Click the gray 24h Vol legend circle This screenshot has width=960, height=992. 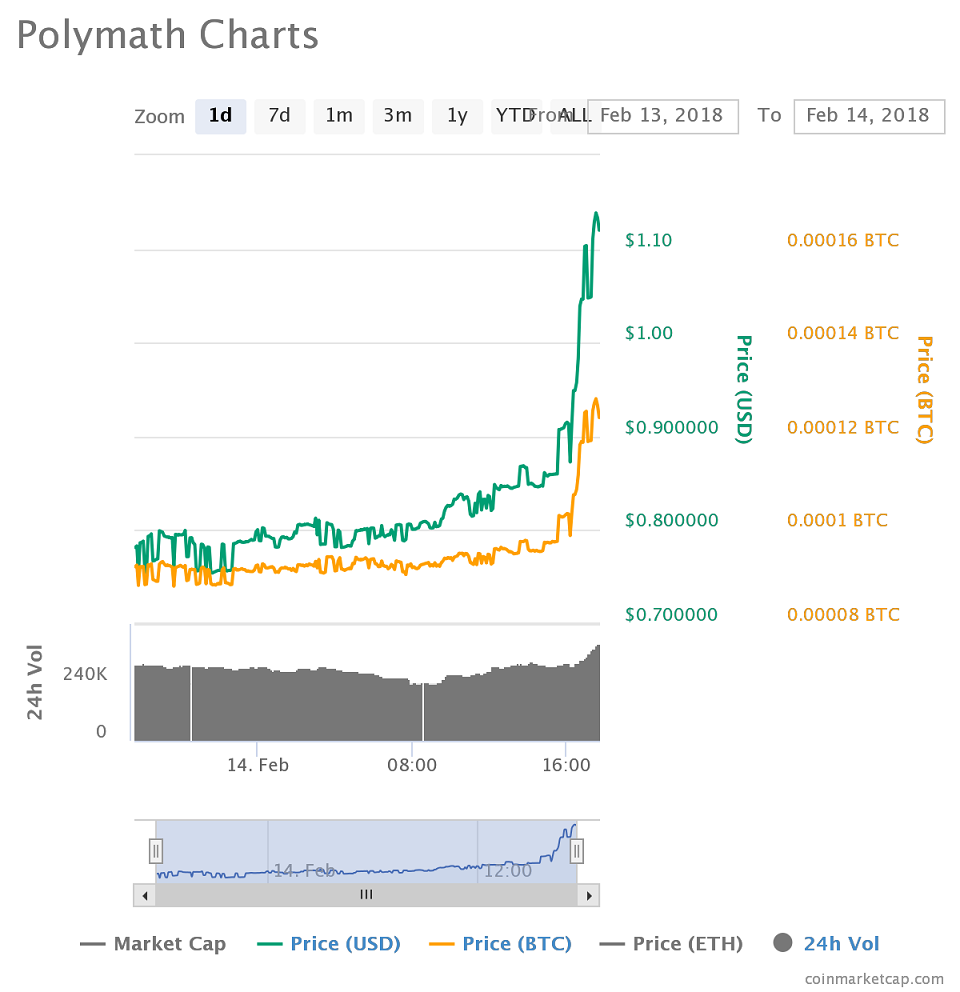click(783, 943)
